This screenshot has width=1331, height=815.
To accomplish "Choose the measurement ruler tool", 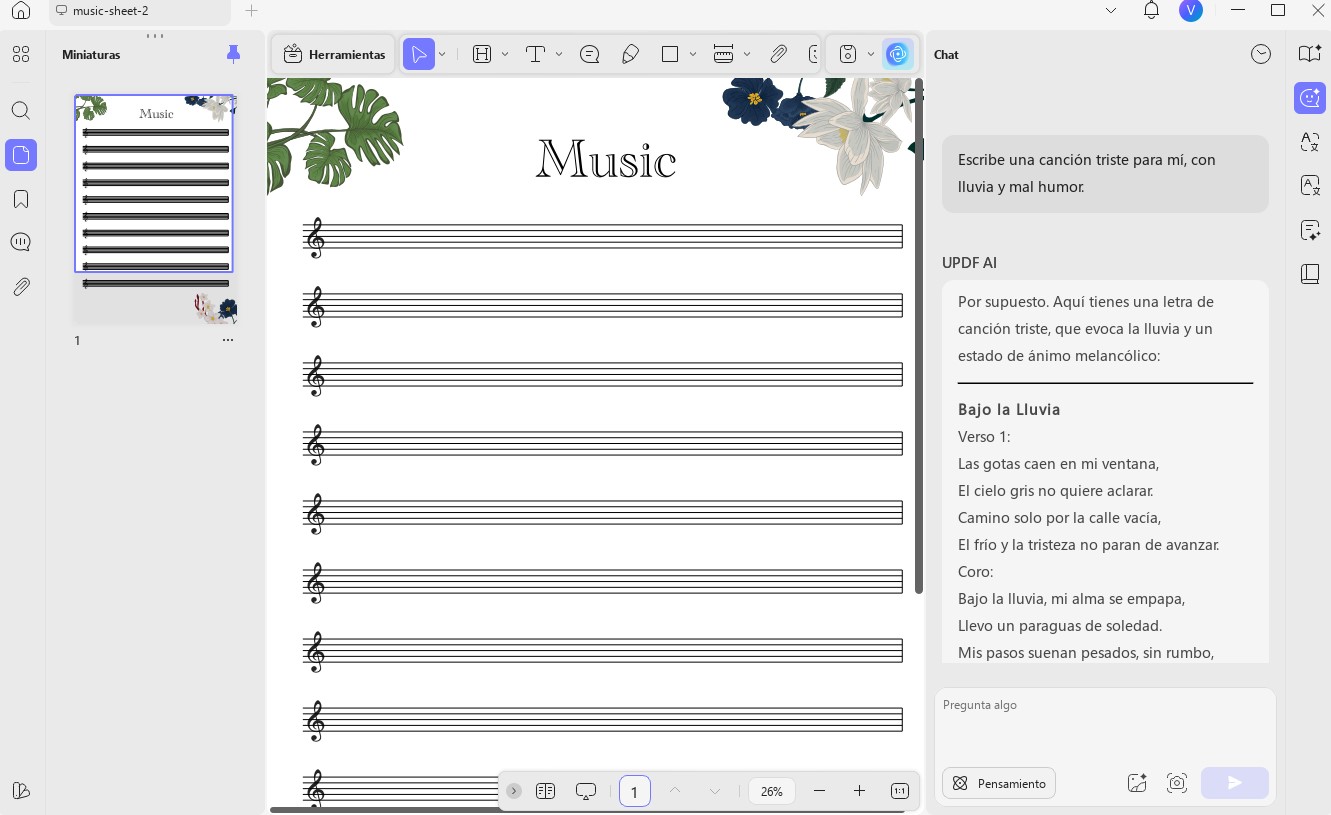I will tap(724, 54).
